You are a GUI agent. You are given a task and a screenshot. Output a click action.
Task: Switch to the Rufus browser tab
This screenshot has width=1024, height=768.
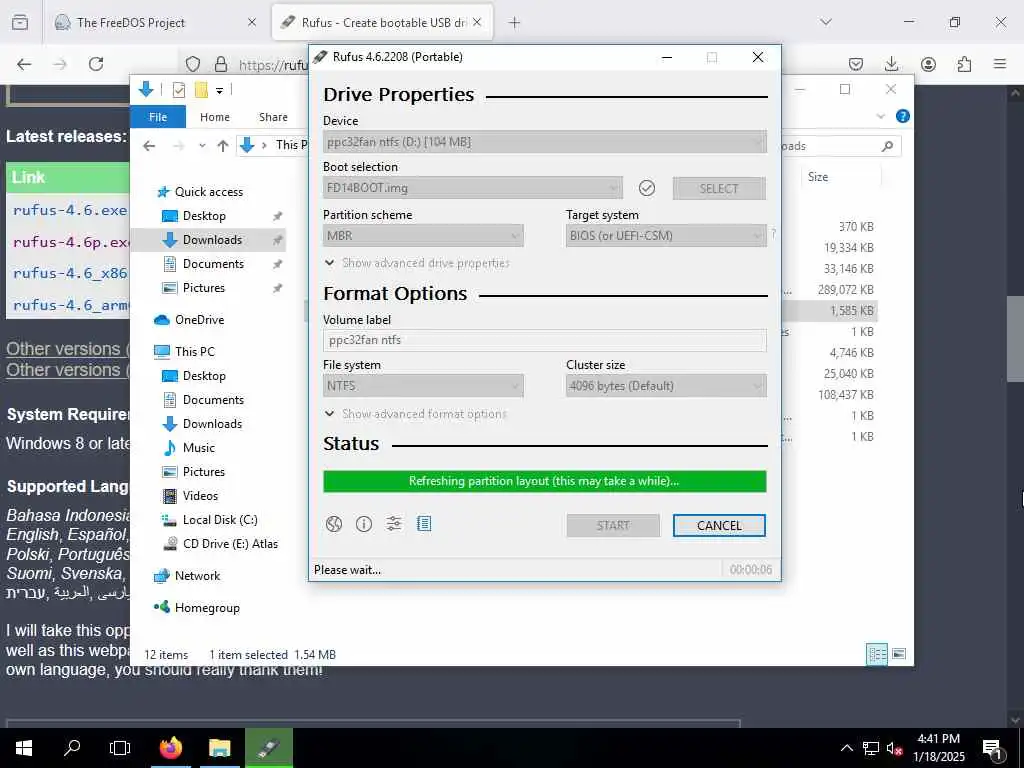382,22
